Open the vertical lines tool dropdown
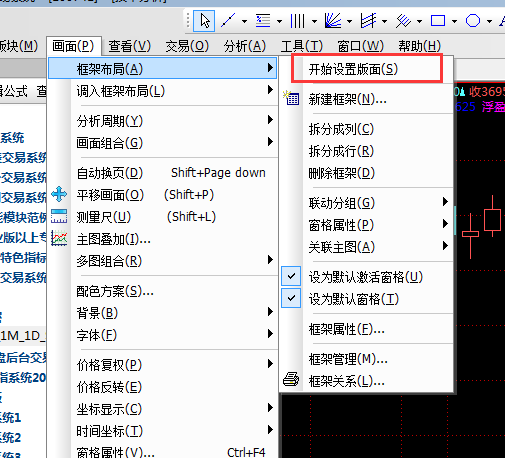The height and width of the screenshot is (458, 505). (x=314, y=22)
